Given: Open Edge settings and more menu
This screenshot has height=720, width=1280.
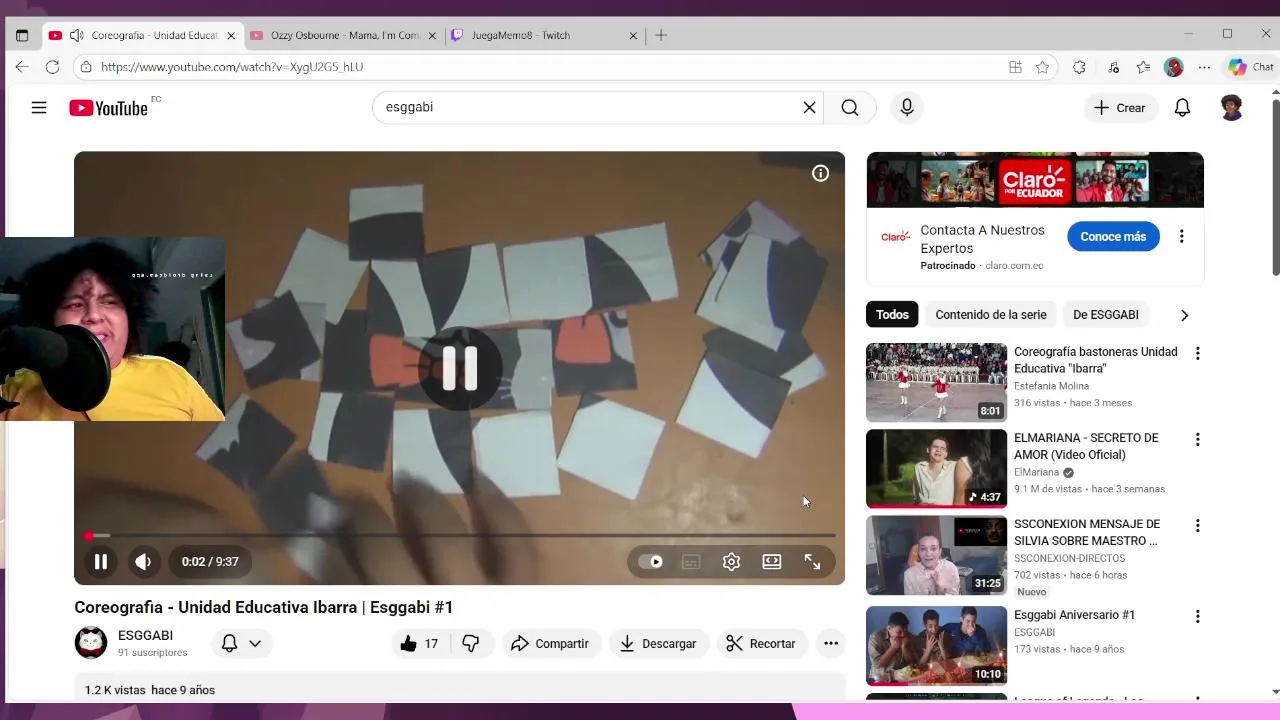Looking at the screenshot, I should tap(1204, 67).
